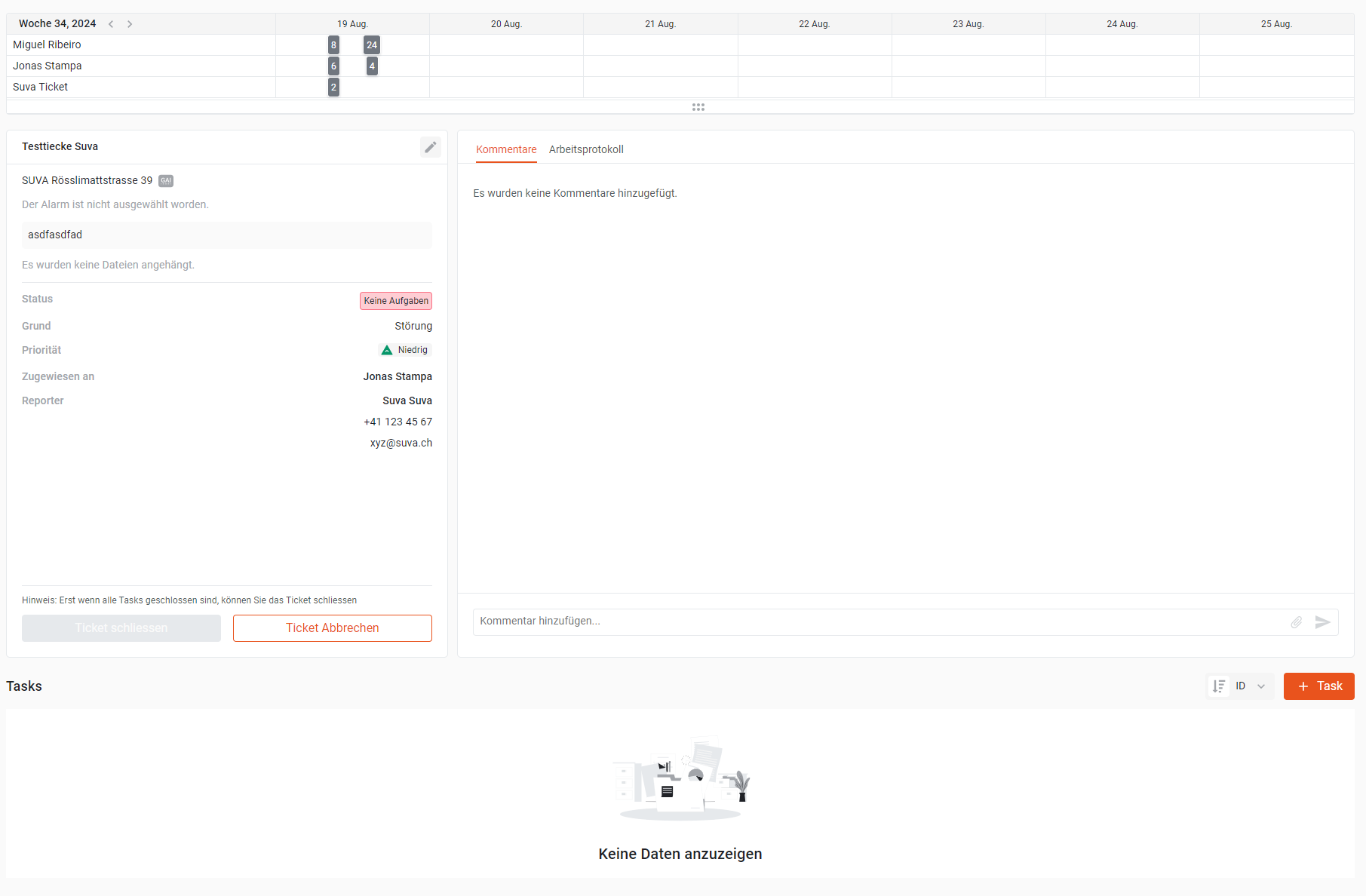Open the ID sort dropdown
The height and width of the screenshot is (896, 1366).
click(x=1251, y=686)
